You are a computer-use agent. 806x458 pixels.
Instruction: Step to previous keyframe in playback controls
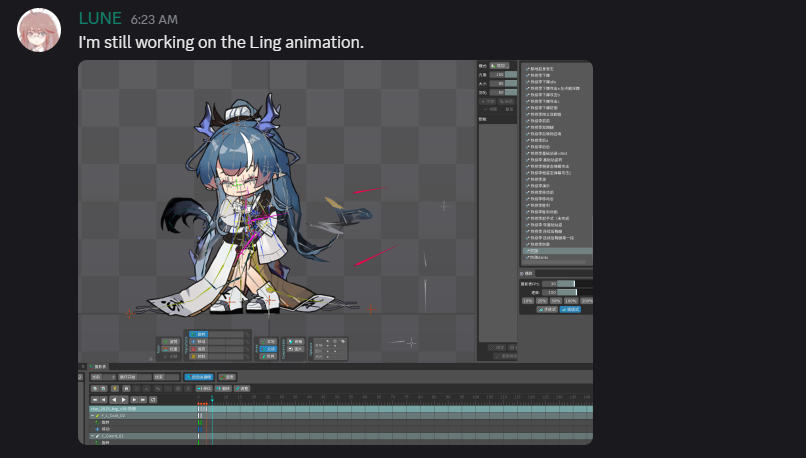[103, 400]
